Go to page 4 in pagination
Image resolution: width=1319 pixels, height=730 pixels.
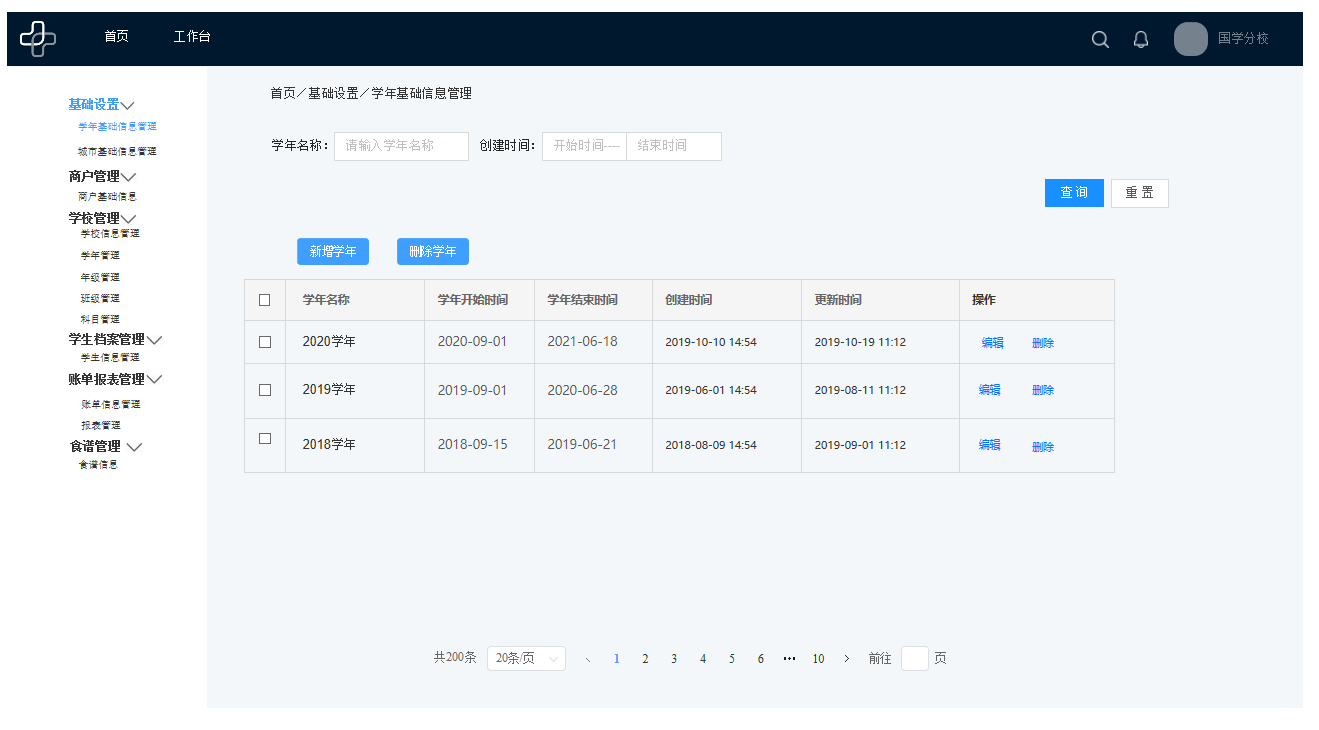(703, 659)
